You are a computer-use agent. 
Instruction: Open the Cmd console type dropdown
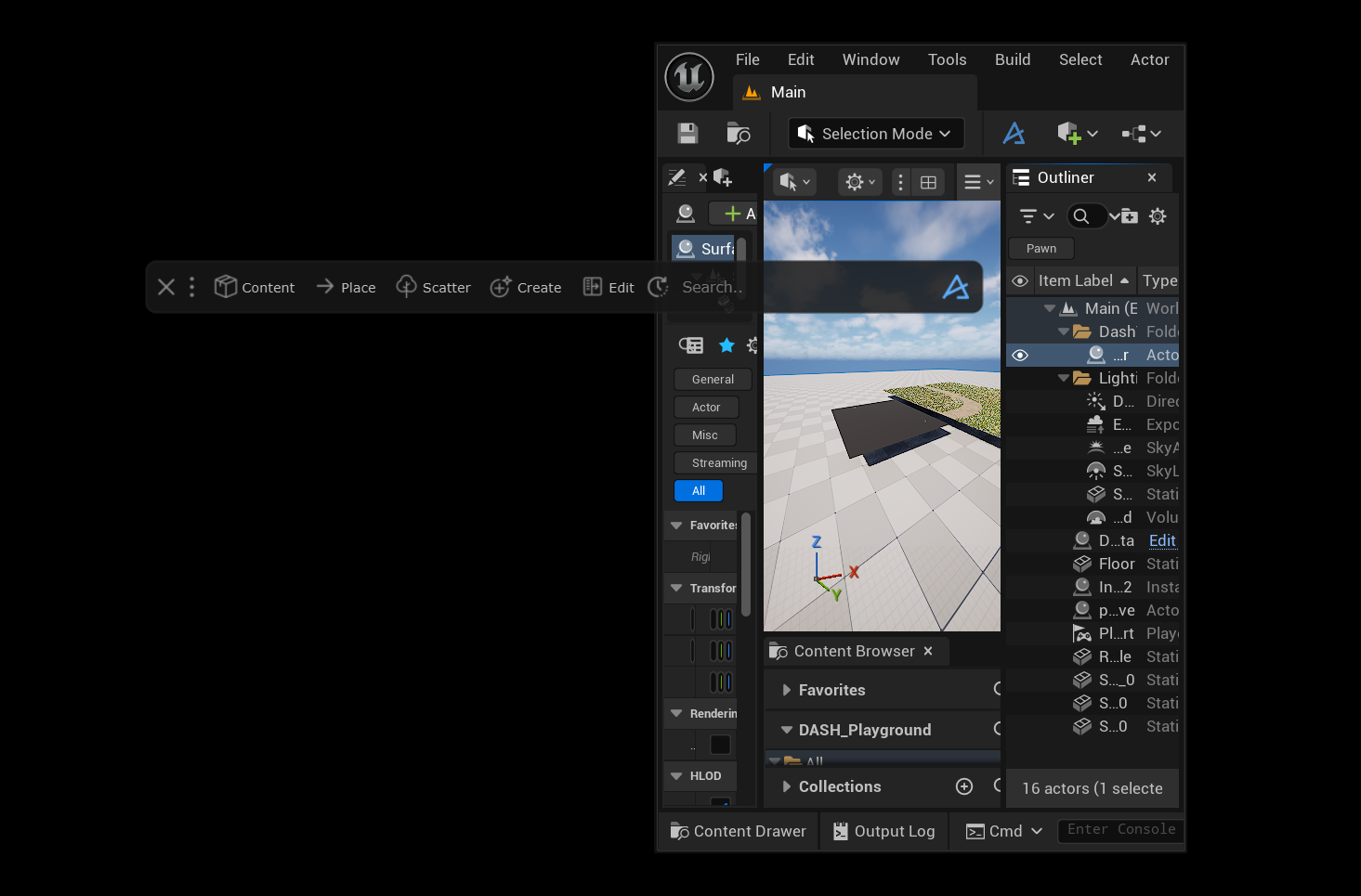1004,831
